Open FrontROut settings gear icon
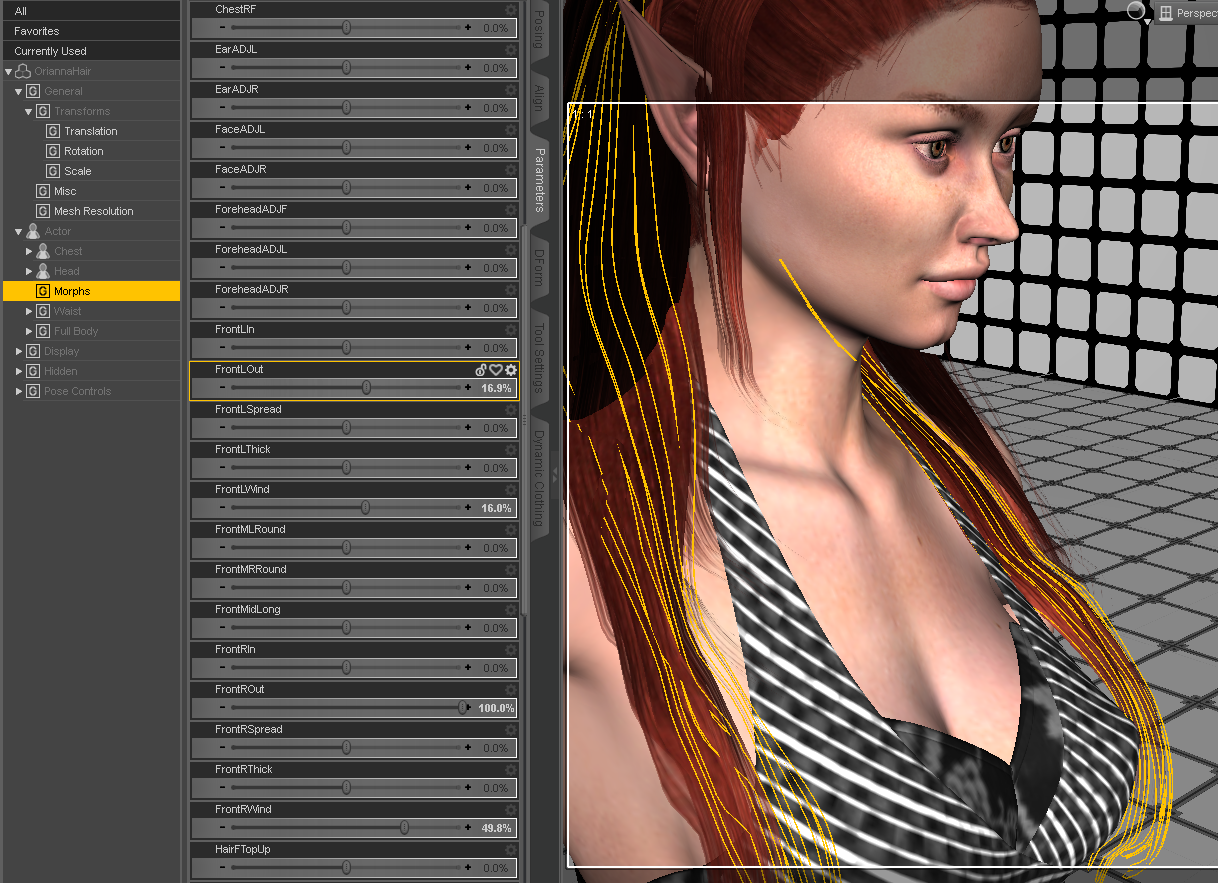Image resolution: width=1218 pixels, height=883 pixels. point(511,690)
